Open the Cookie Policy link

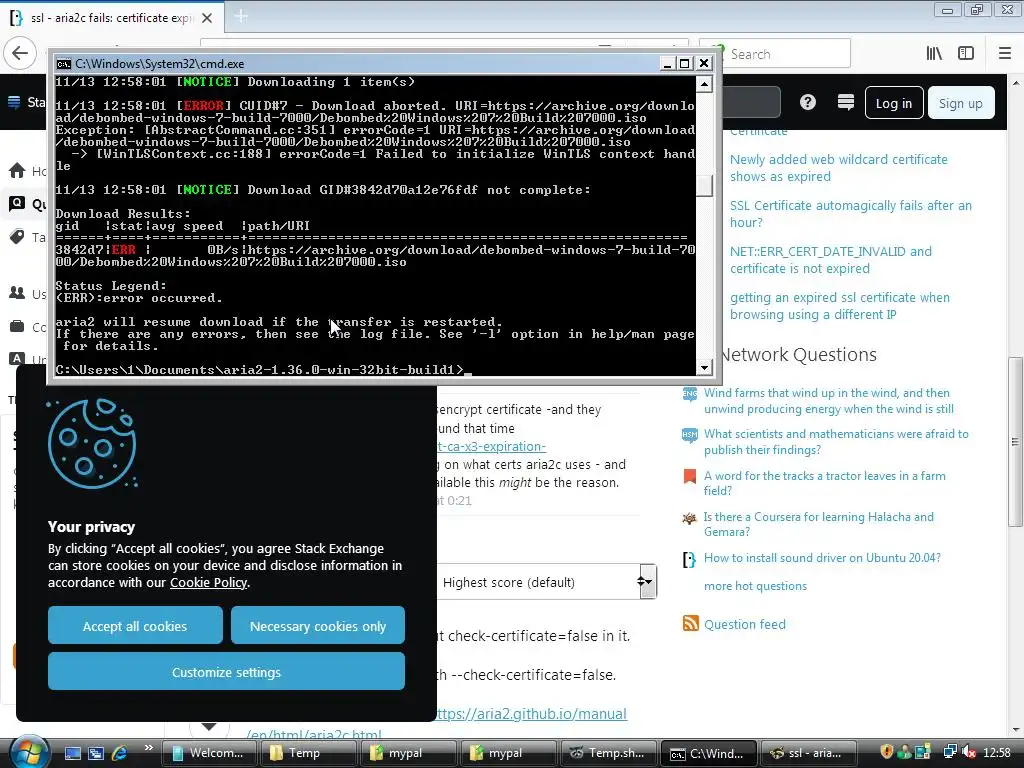pyautogui.click(x=208, y=583)
